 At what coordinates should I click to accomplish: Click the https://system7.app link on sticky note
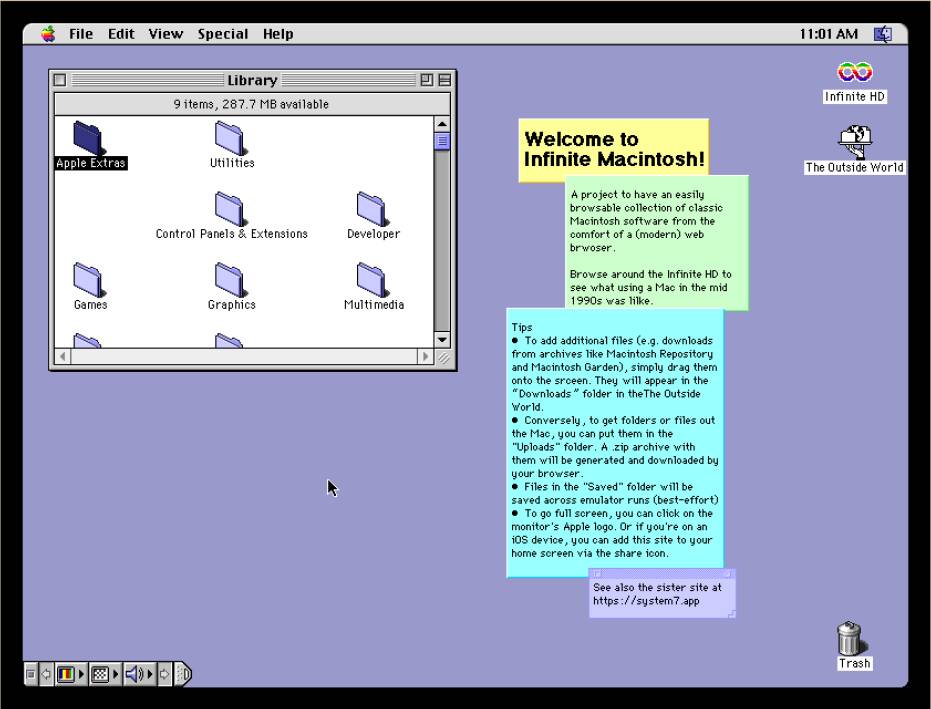click(x=646, y=600)
